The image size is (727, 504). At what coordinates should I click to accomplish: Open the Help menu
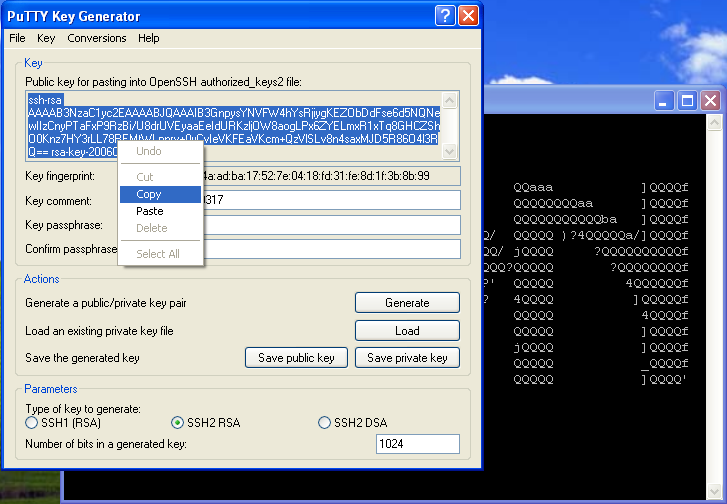click(x=148, y=38)
